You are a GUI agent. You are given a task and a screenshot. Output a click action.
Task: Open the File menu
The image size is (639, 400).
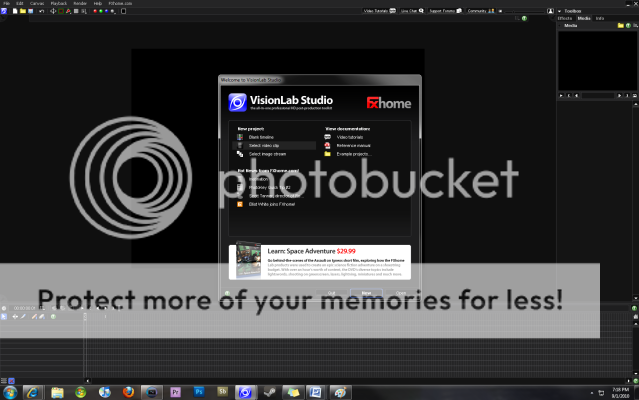pos(7,3)
